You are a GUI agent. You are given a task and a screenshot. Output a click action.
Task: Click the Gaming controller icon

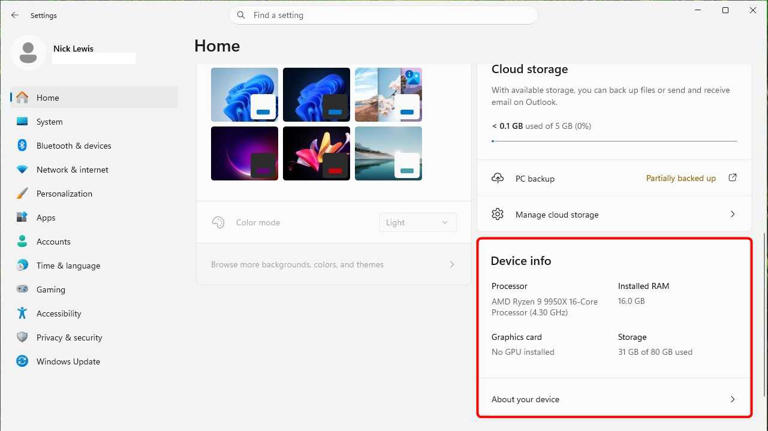(x=22, y=289)
